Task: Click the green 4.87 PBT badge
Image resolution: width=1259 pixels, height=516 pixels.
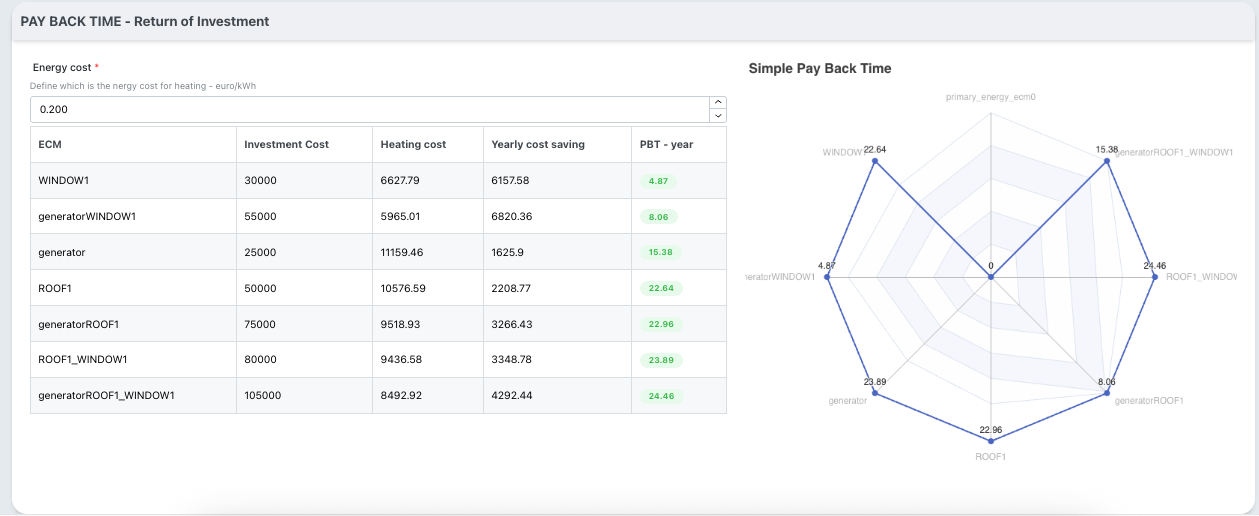Action: 659,181
